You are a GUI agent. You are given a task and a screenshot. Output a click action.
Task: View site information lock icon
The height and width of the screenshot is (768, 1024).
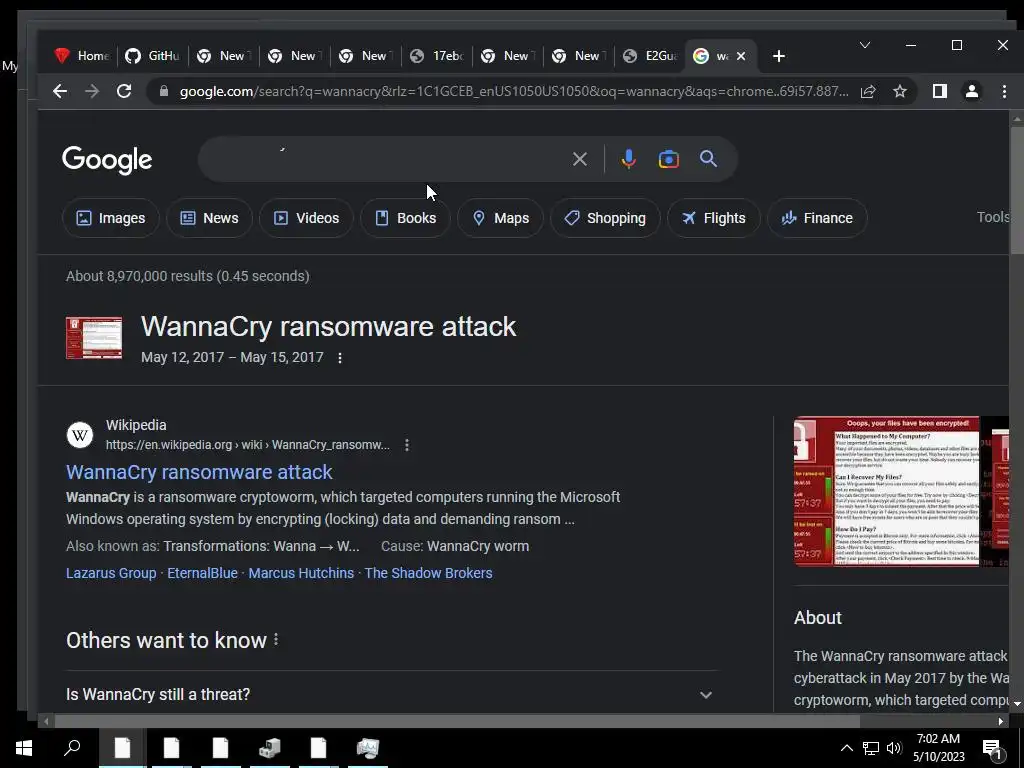[164, 91]
